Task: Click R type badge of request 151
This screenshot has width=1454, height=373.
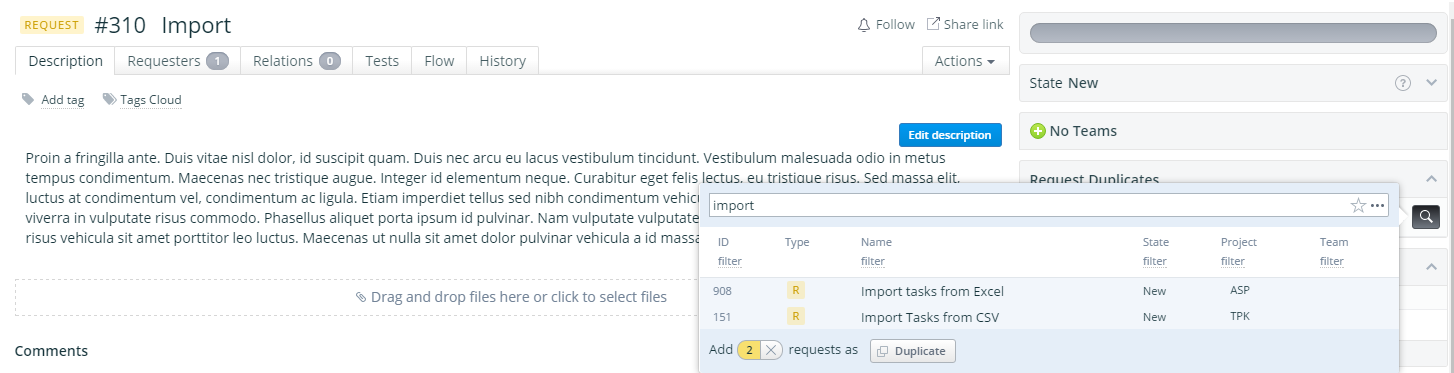Action: pos(796,317)
